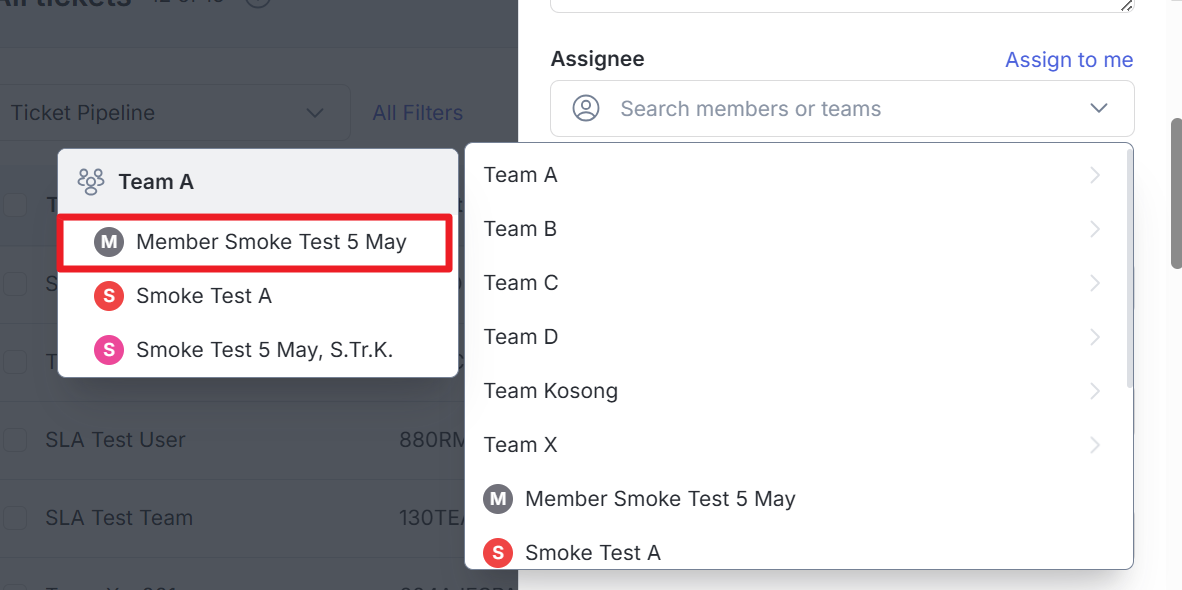Click the person icon in Assignee search field
The height and width of the screenshot is (590, 1182).
(586, 108)
